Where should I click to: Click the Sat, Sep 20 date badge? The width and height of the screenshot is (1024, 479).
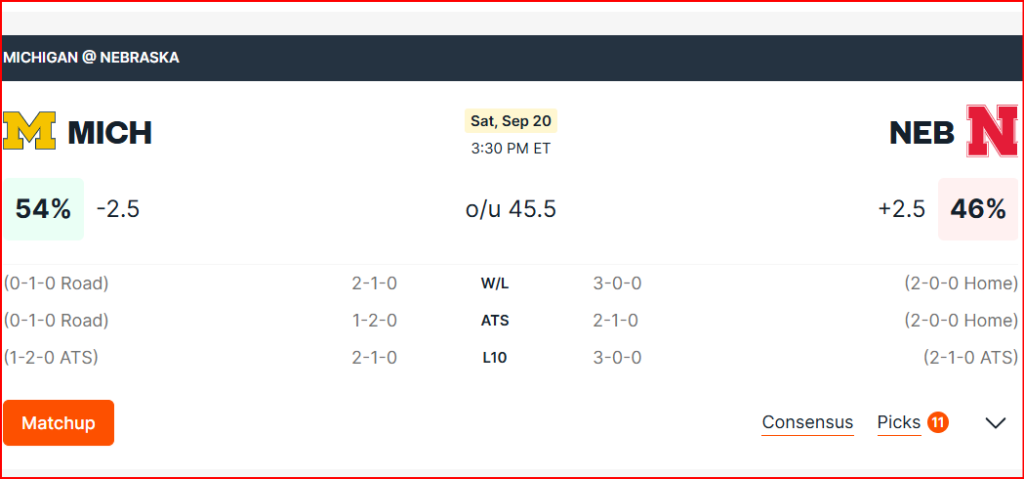point(511,121)
